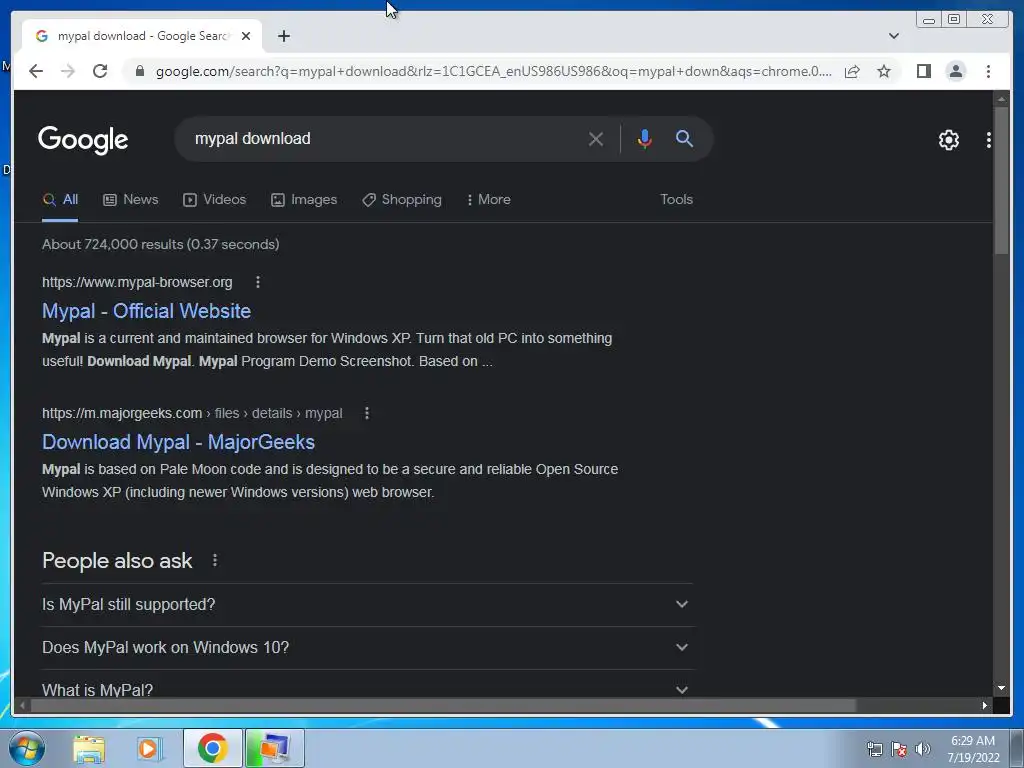Open Google apps dots beside the gear
The image size is (1024, 768).
[x=989, y=140]
